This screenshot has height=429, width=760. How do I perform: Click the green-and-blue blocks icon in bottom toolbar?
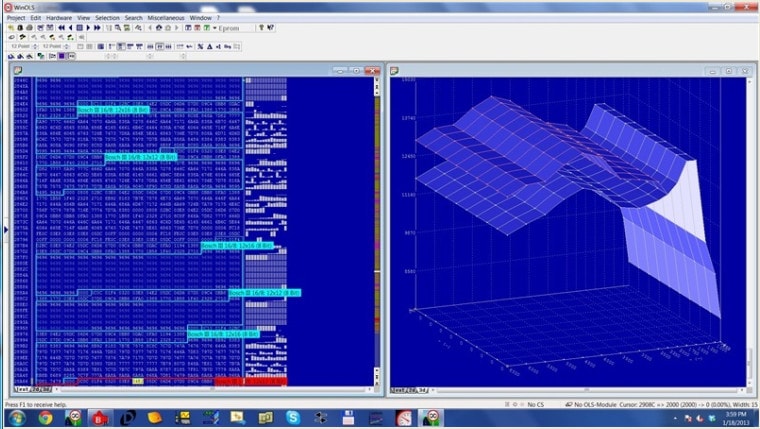(x=41, y=56)
